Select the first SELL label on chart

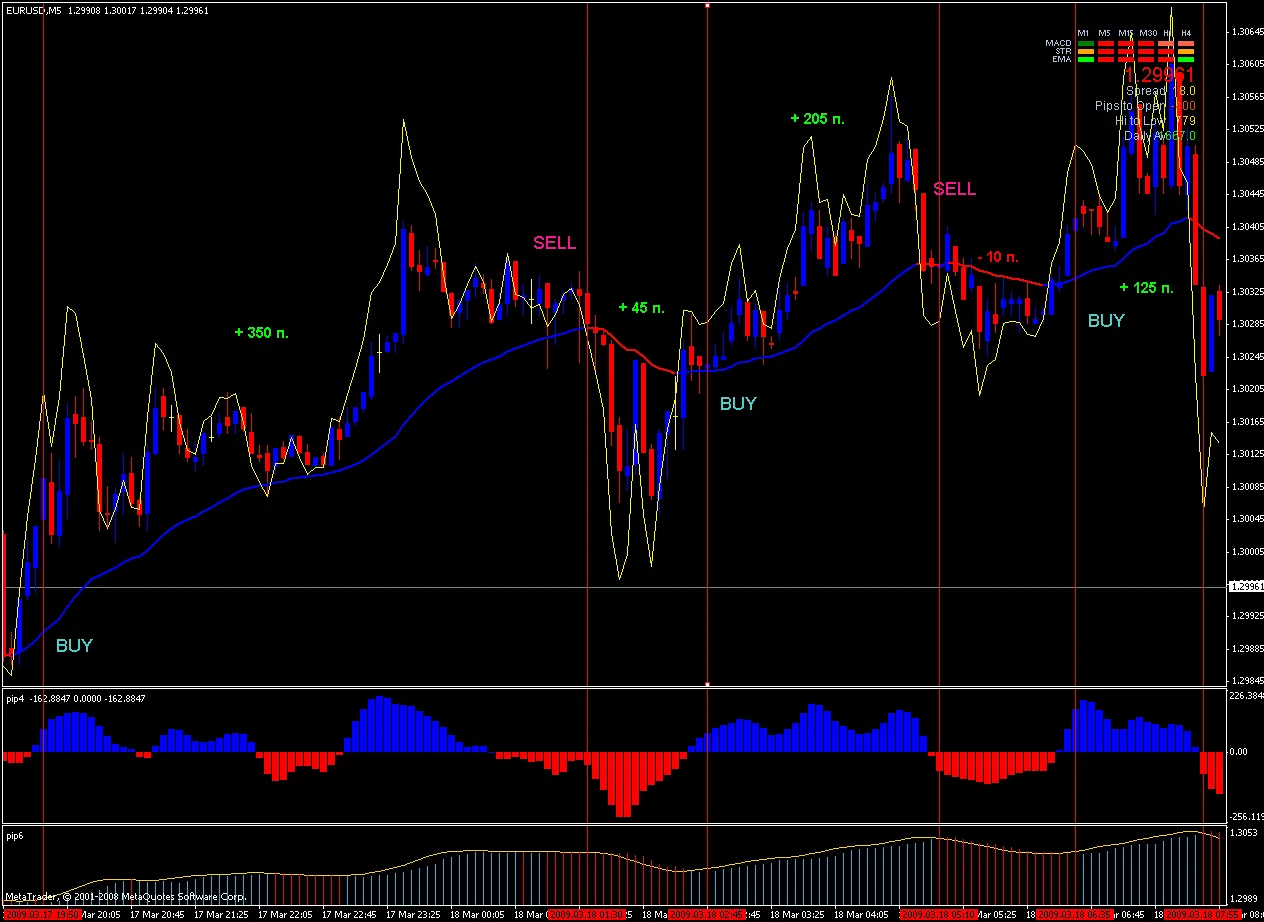click(x=554, y=243)
